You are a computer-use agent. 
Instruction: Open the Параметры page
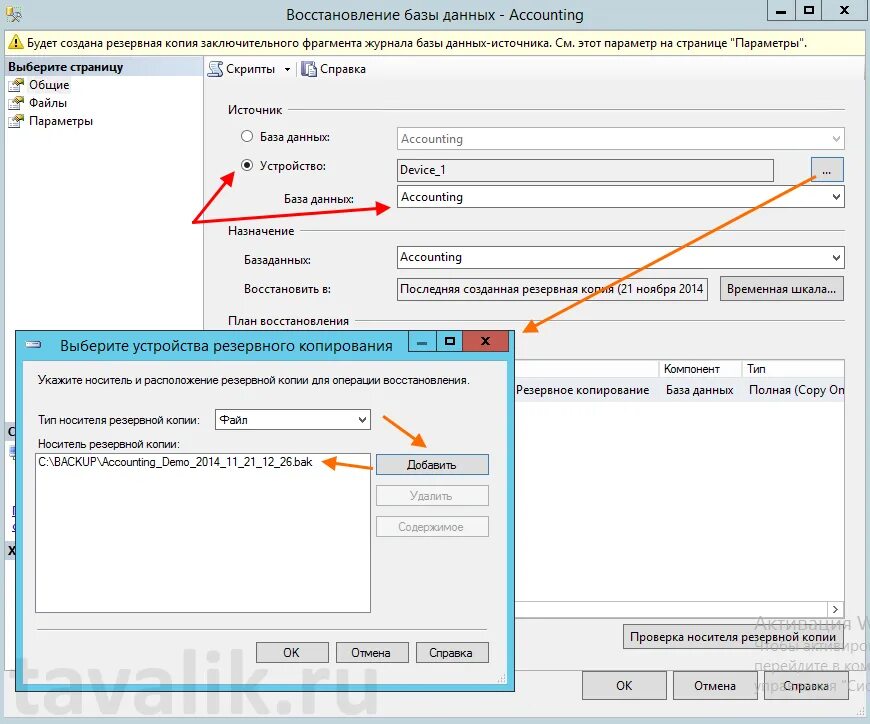pos(61,121)
